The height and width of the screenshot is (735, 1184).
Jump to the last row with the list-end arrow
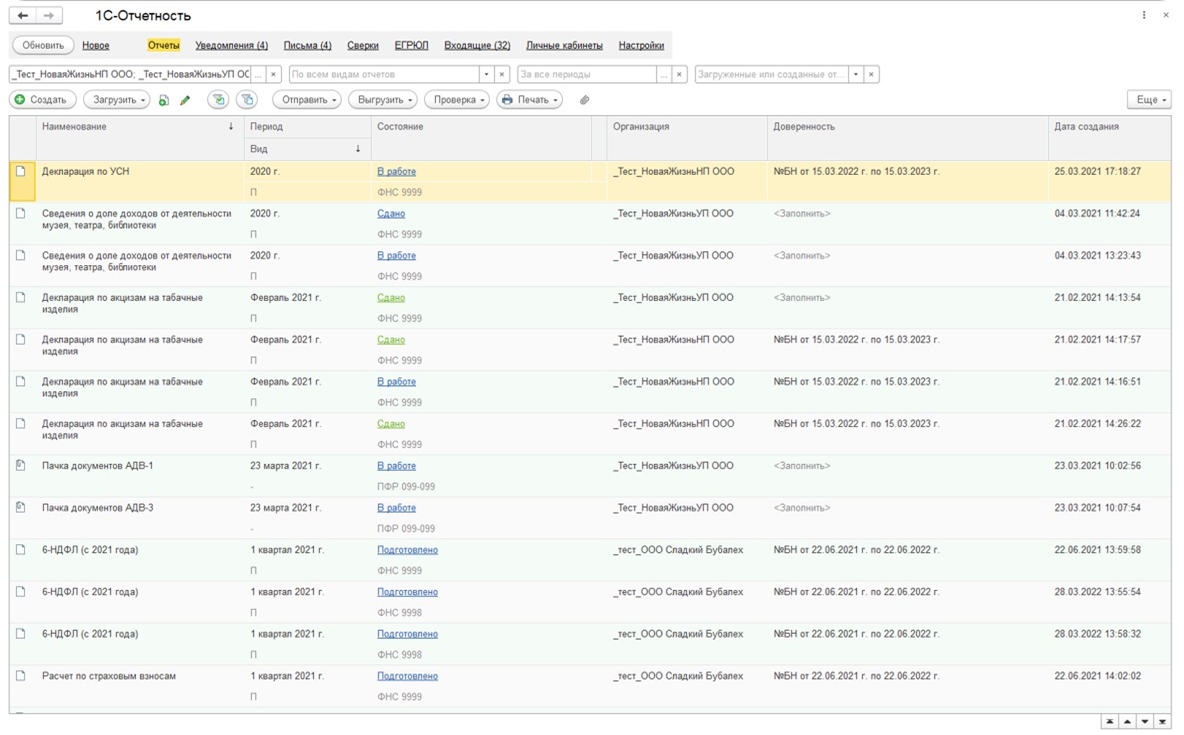point(1162,722)
